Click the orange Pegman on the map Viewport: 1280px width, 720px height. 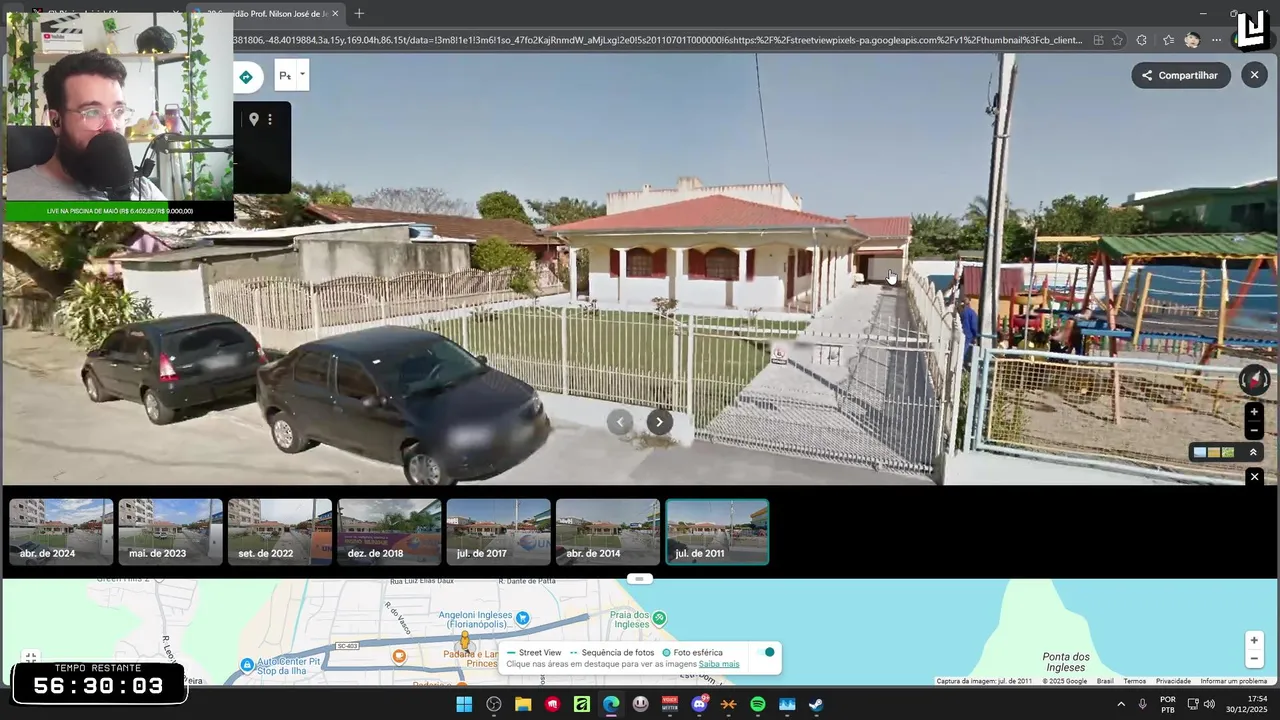(464, 641)
